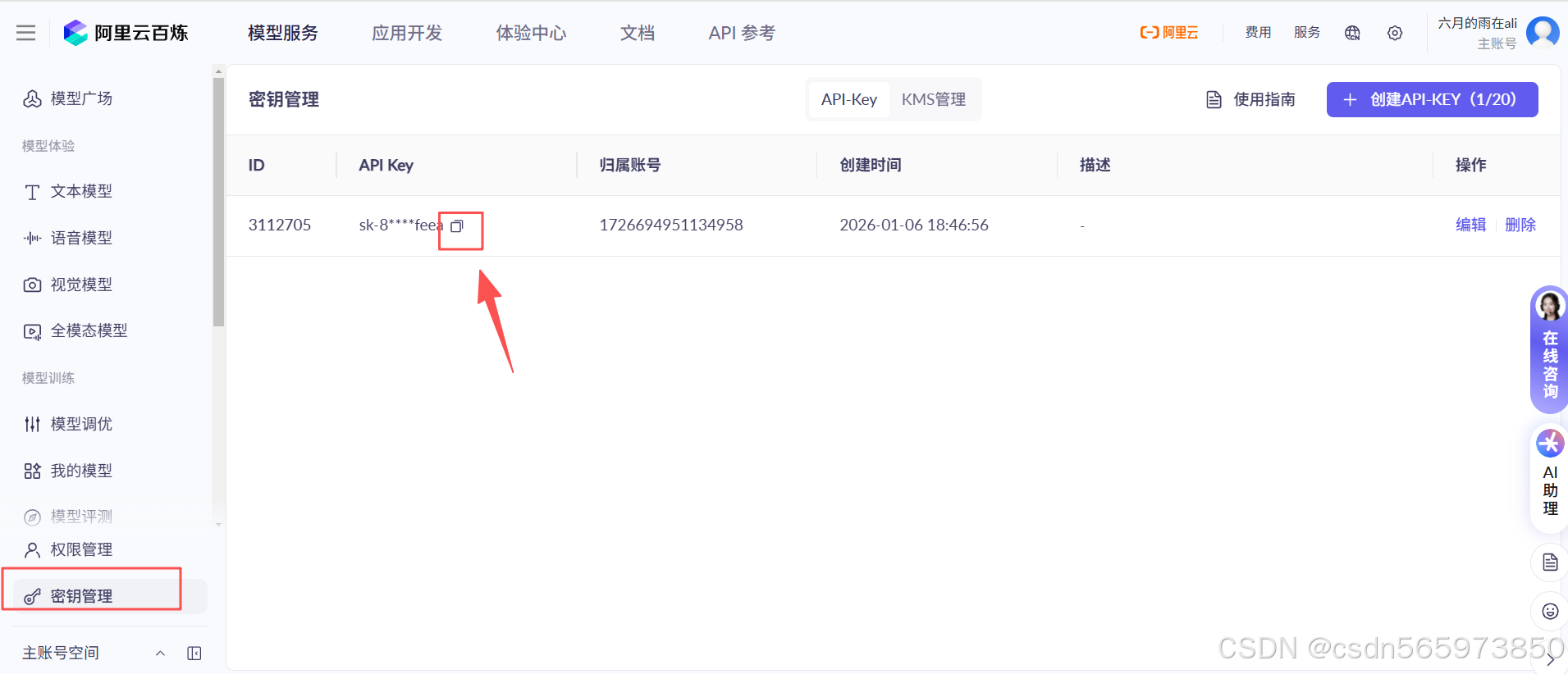Click the 描述 column header
This screenshot has width=1568, height=674.
tap(1095, 165)
